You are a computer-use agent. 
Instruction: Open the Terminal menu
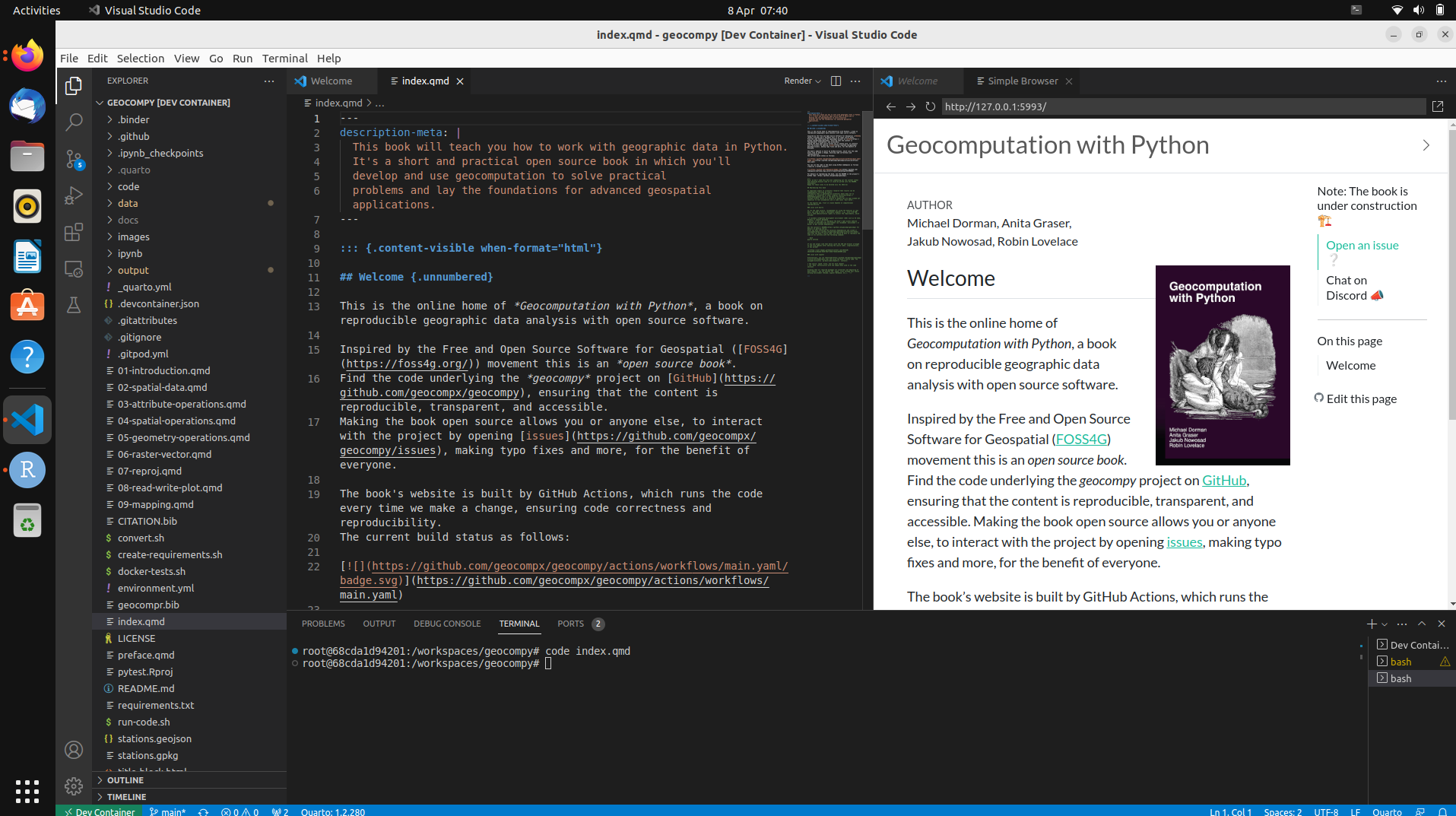pos(284,58)
